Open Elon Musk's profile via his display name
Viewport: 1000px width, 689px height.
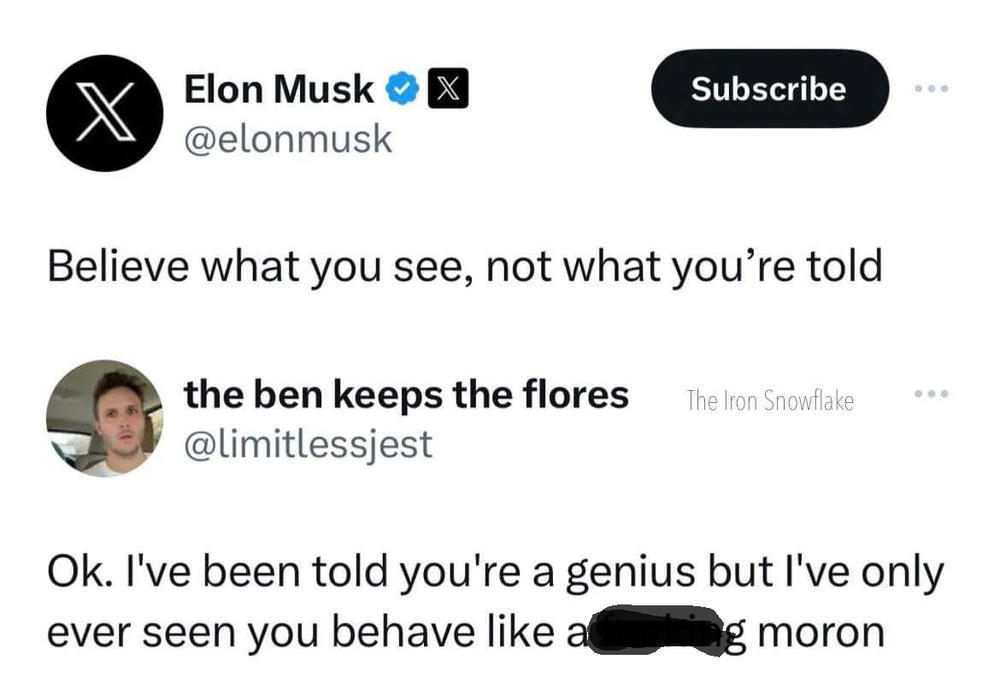tap(279, 88)
